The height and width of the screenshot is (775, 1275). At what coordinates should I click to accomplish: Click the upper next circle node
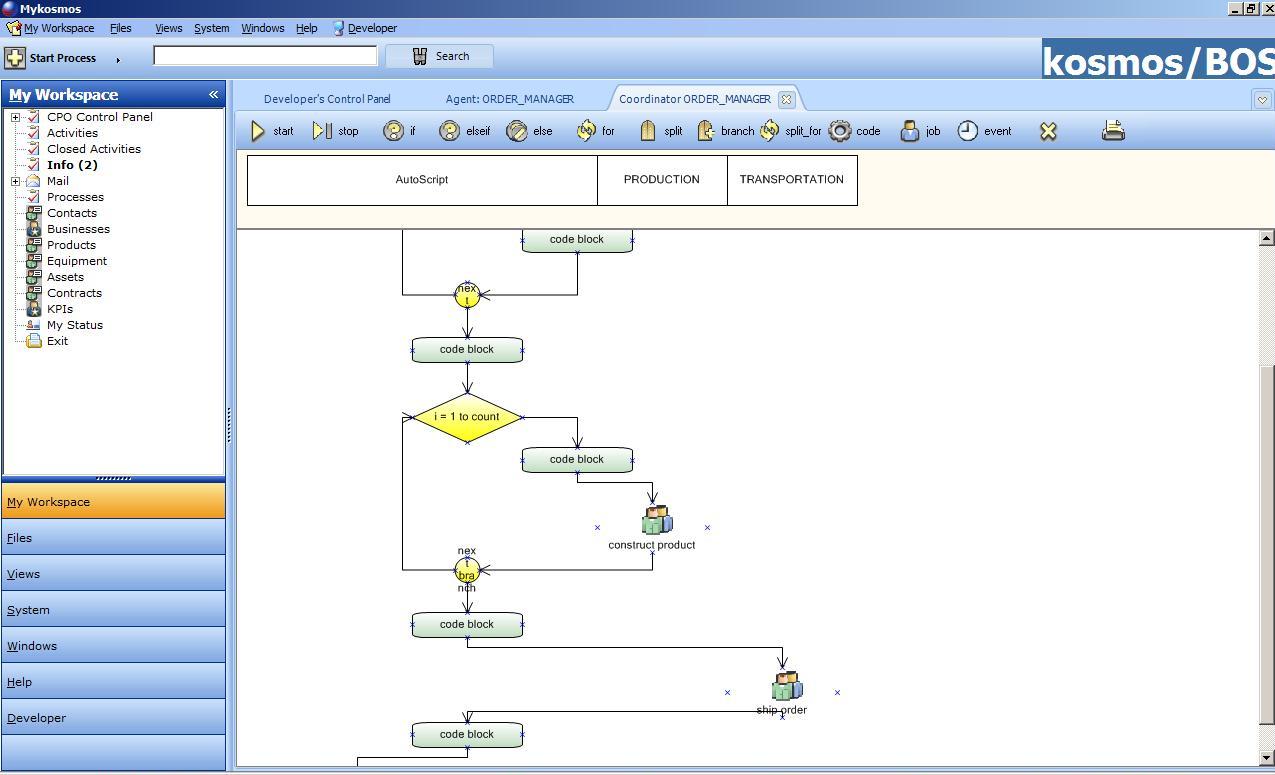pyautogui.click(x=467, y=295)
